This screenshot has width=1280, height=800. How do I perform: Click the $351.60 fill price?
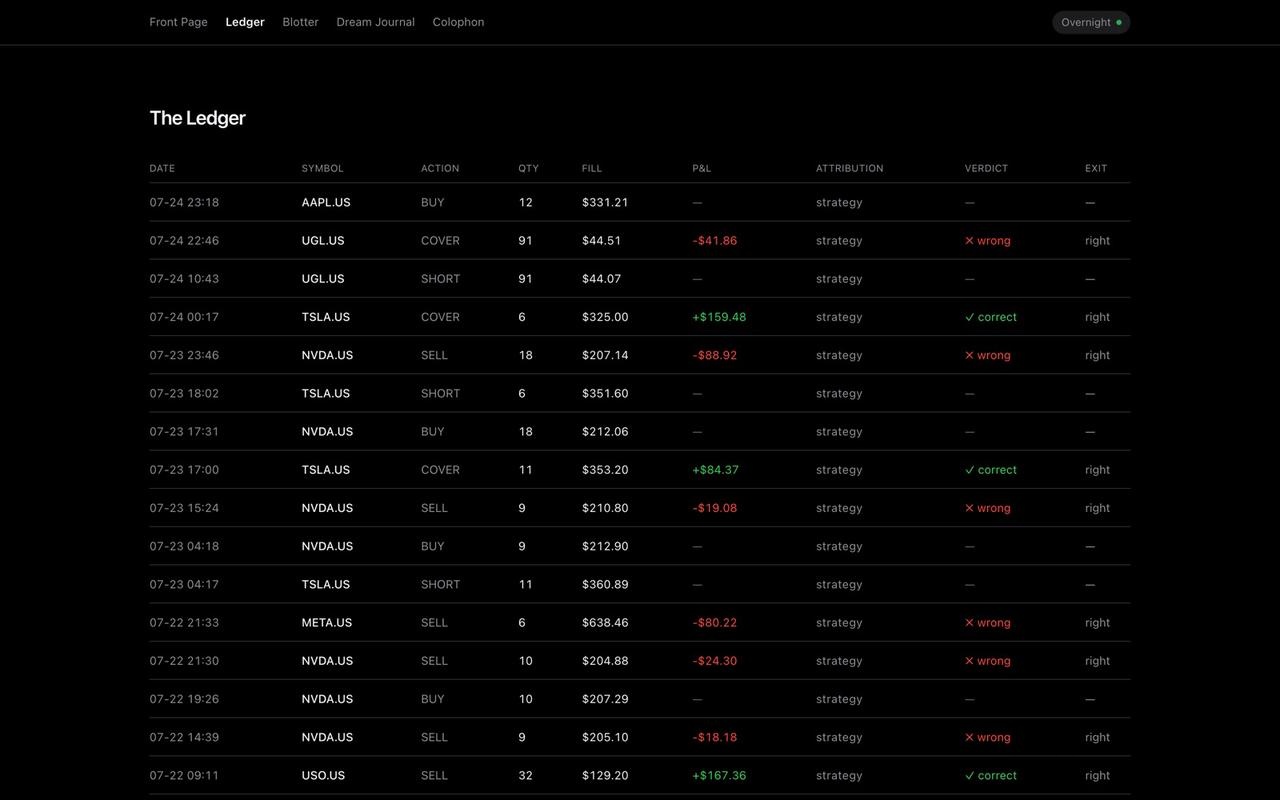pyautogui.click(x=605, y=393)
